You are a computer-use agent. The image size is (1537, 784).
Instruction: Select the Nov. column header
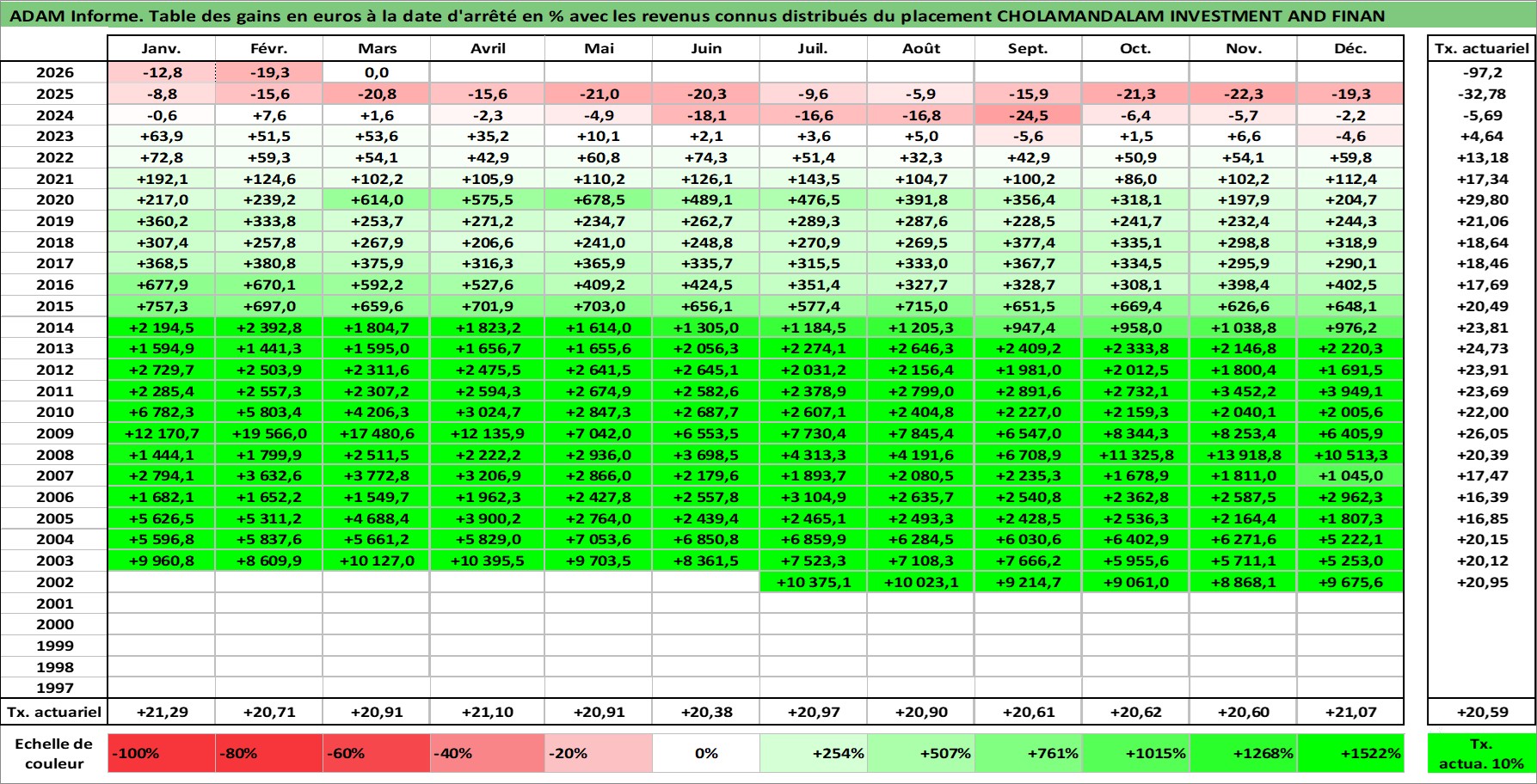[x=1244, y=48]
